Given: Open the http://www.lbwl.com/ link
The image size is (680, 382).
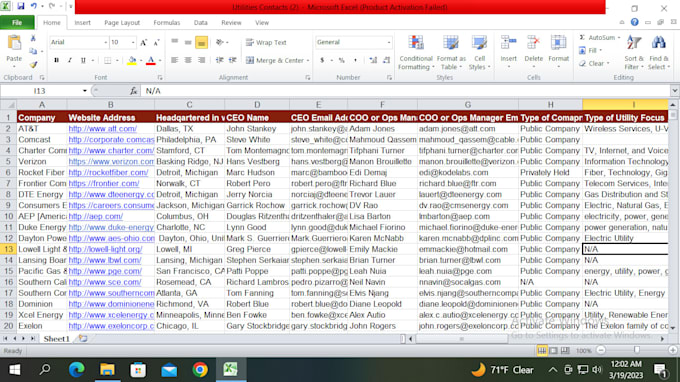Looking at the screenshot, I should (105, 260).
